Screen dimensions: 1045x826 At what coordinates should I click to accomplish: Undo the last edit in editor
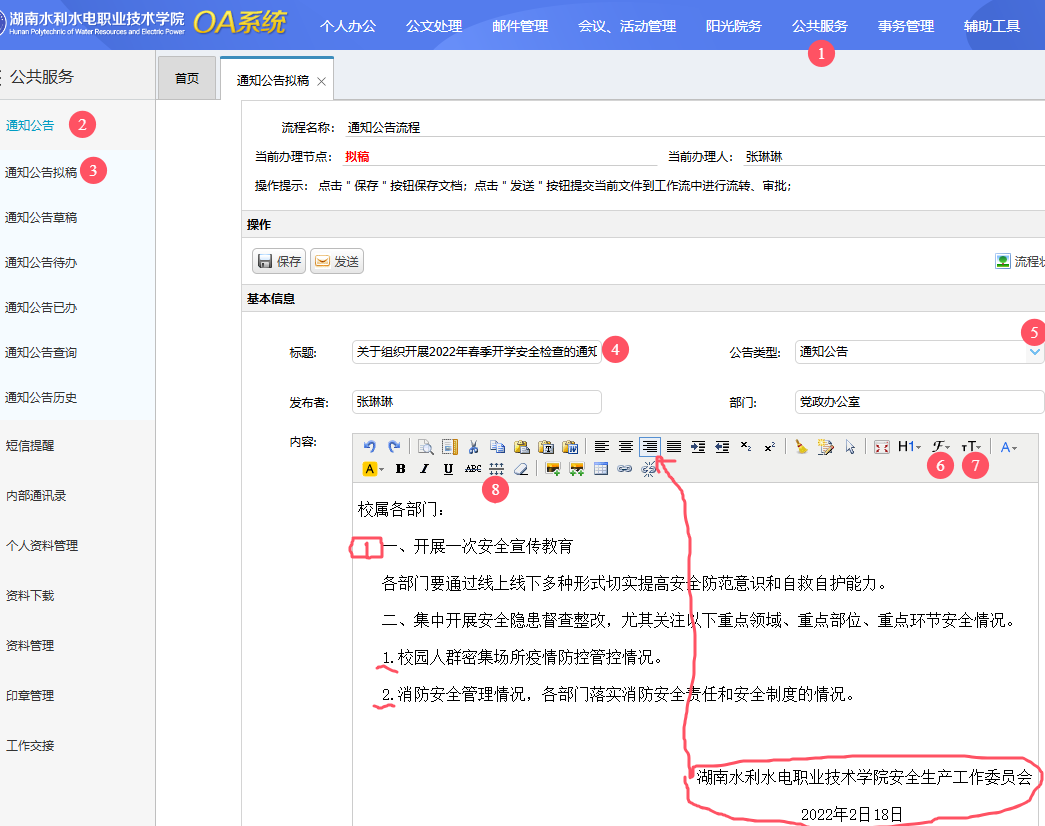pyautogui.click(x=370, y=447)
